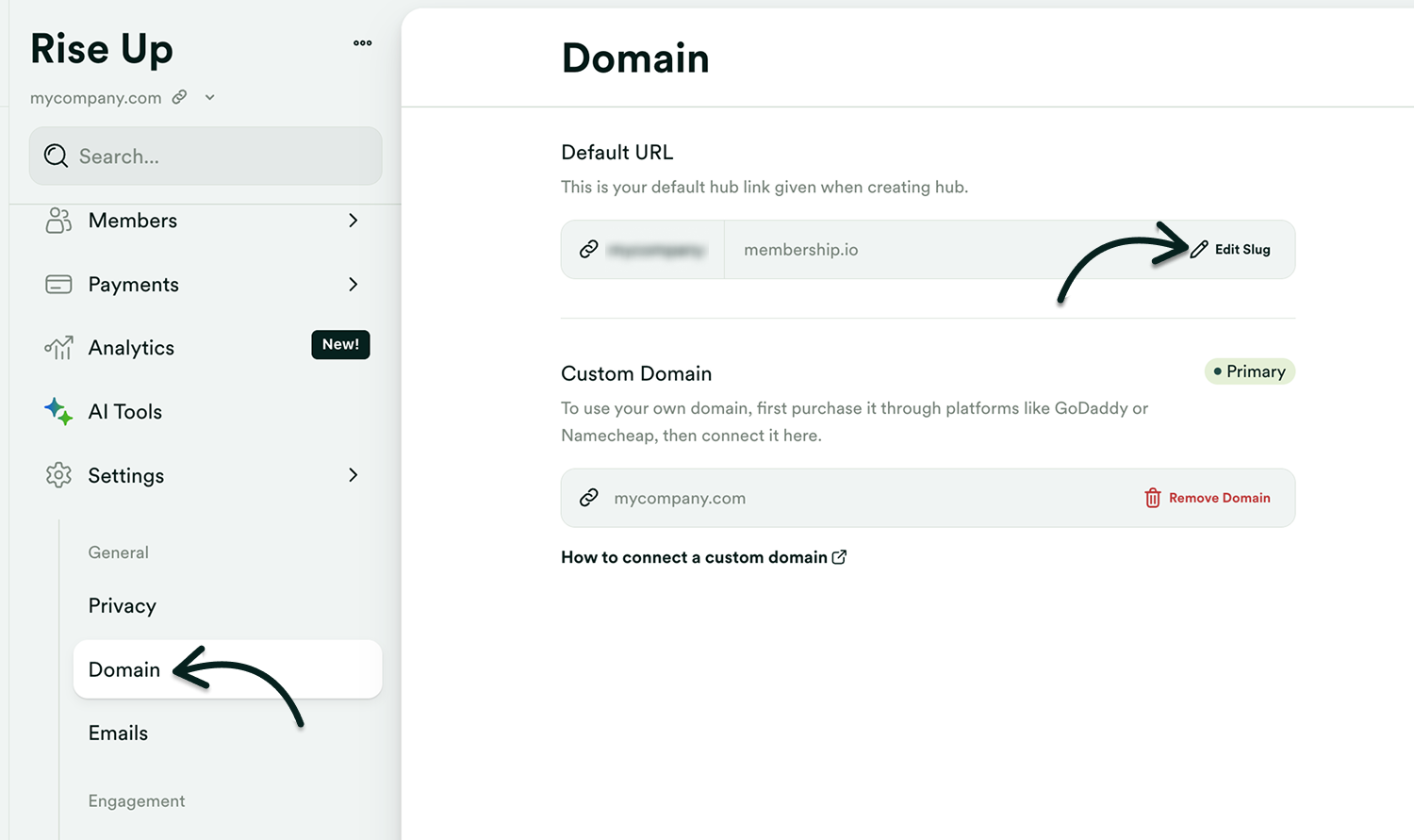Go to Privacy settings
The width and height of the screenshot is (1414, 840).
[x=123, y=606]
